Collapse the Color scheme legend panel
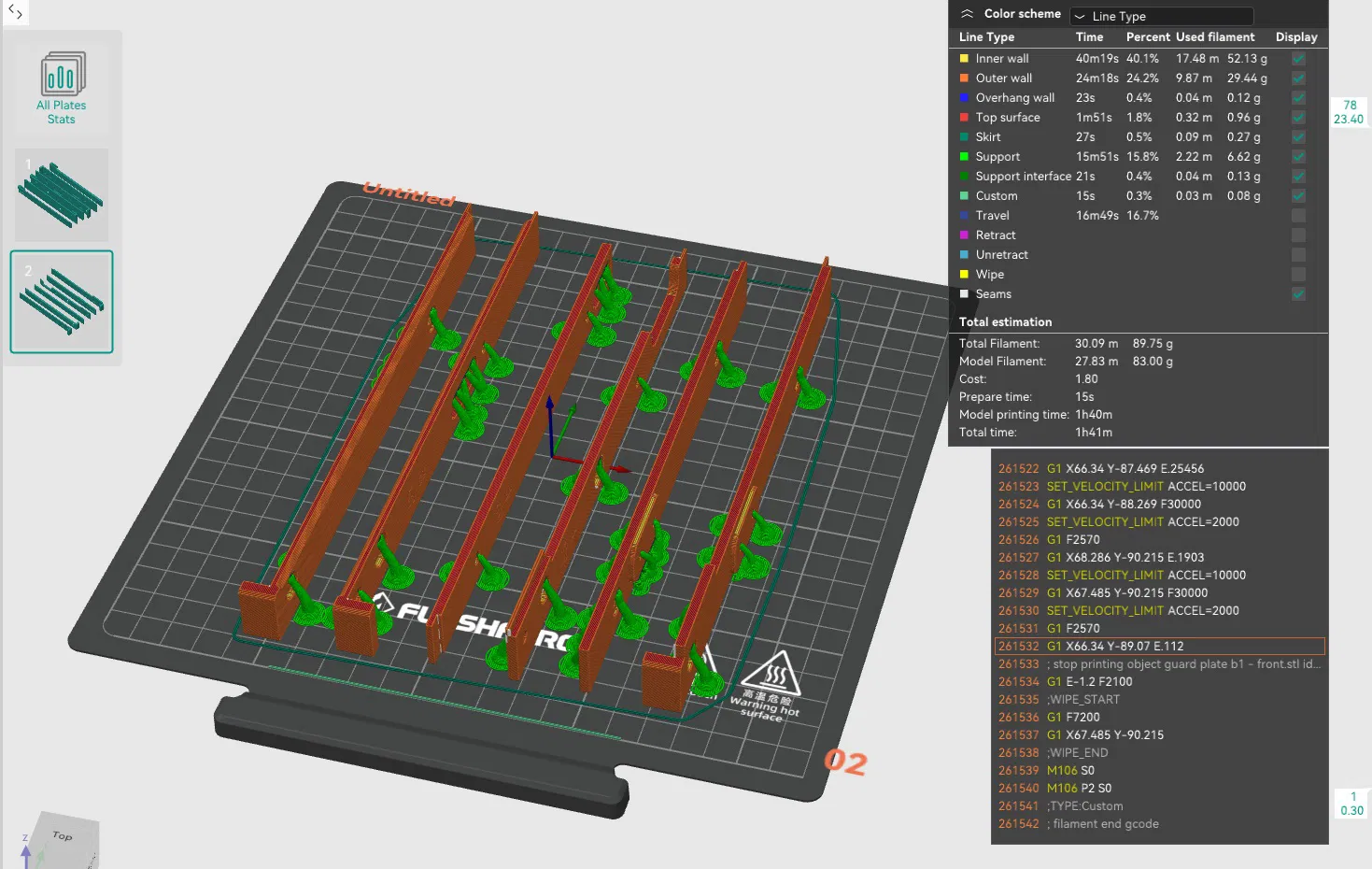This screenshot has height=869, width=1372. click(x=968, y=14)
